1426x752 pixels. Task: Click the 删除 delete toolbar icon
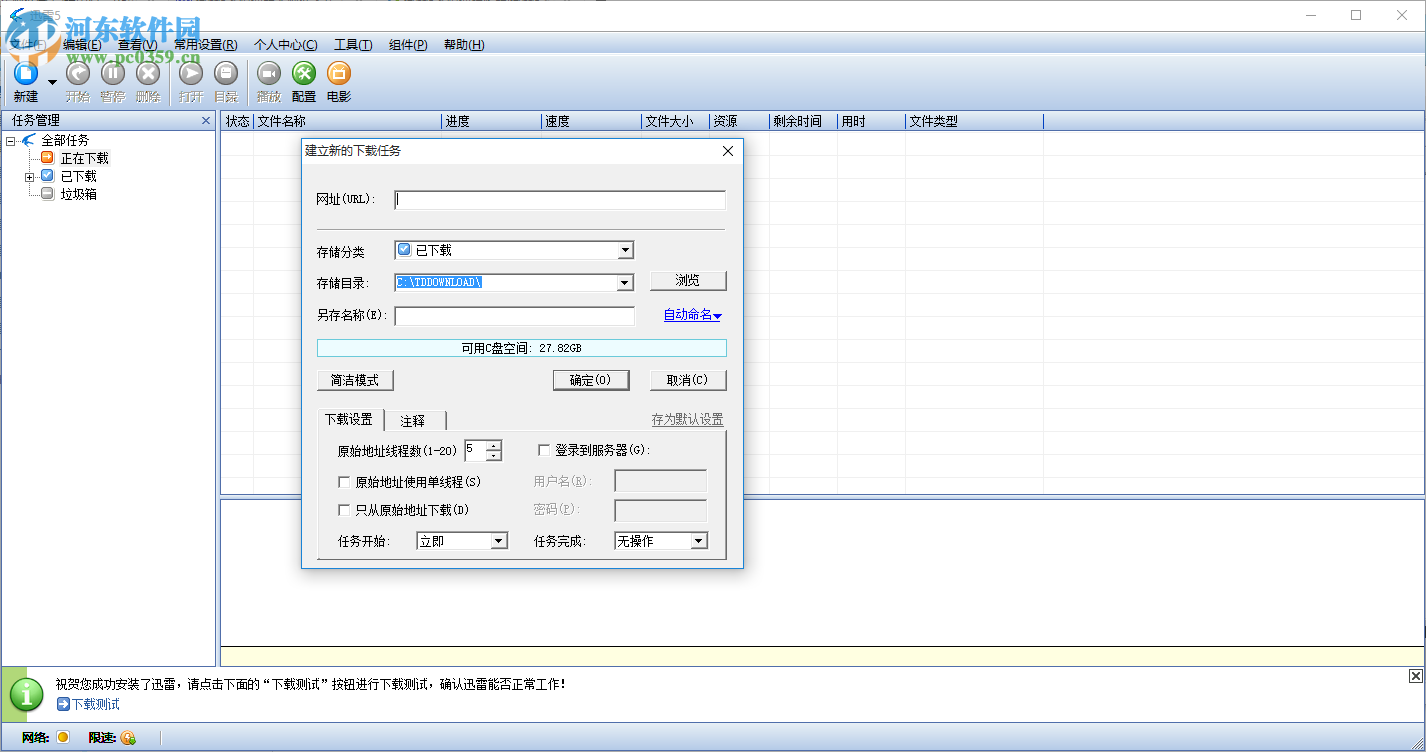[148, 73]
